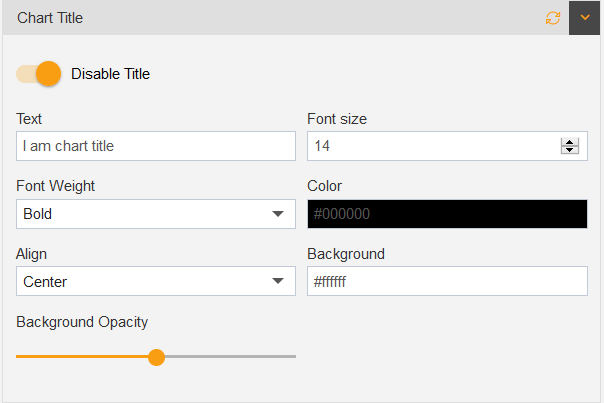Click the Background Opacity slider handle
The height and width of the screenshot is (403, 604).
click(156, 357)
